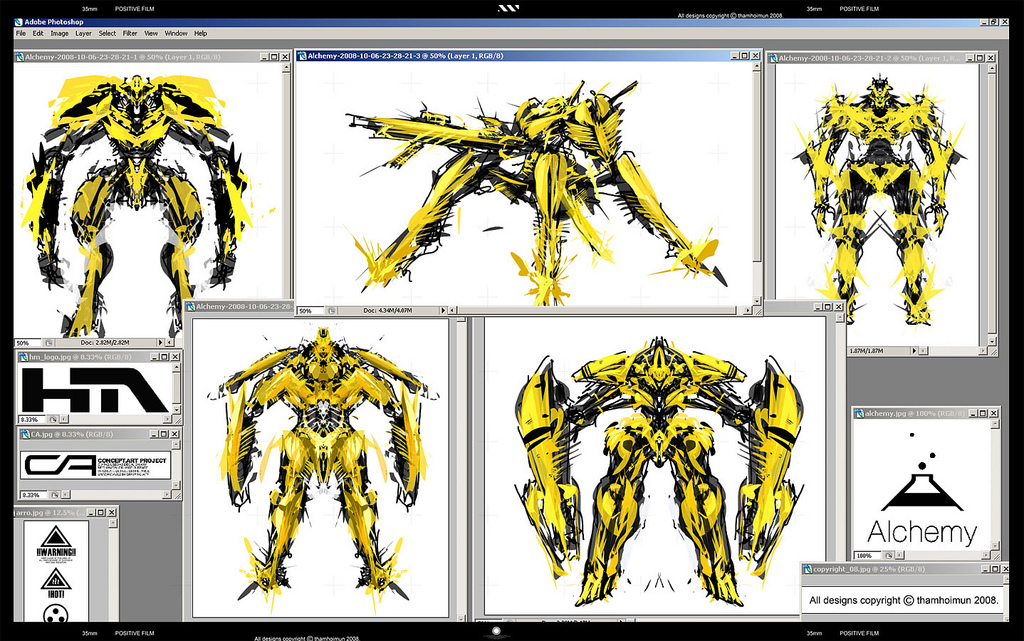The image size is (1024, 641).
Task: Activate Alchemy-2008-10-06-23-28-21-2 window by its title text
Action: pyautogui.click(x=871, y=58)
